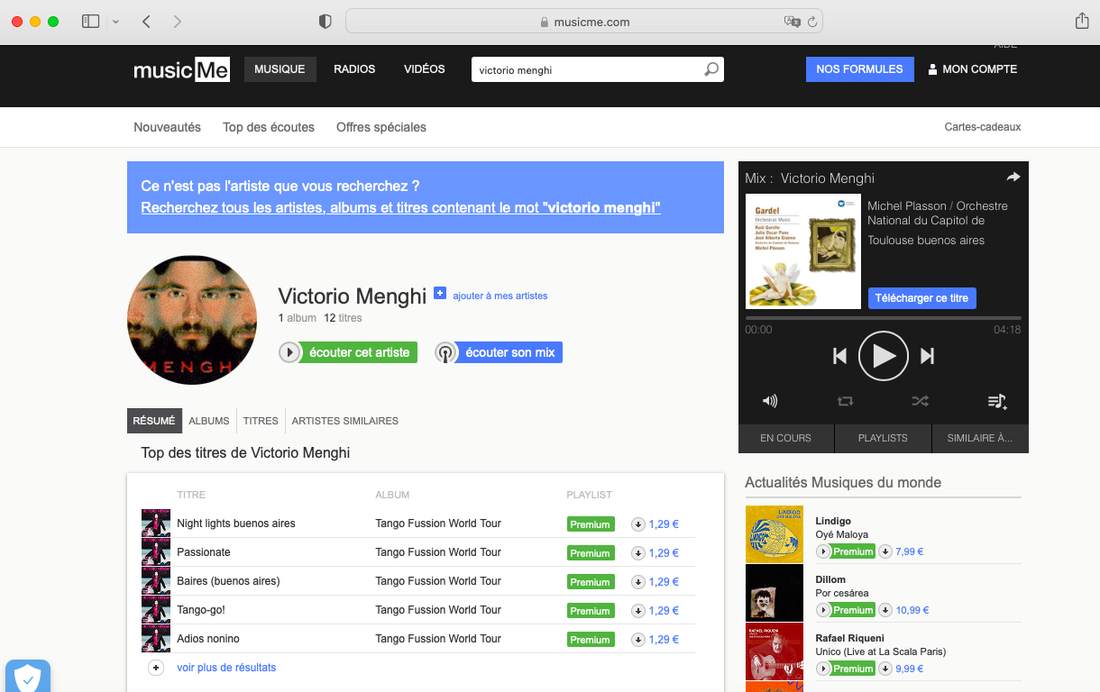The width and height of the screenshot is (1100, 692).
Task: Select the RÉSUMÉ tab
Action: tap(154, 421)
